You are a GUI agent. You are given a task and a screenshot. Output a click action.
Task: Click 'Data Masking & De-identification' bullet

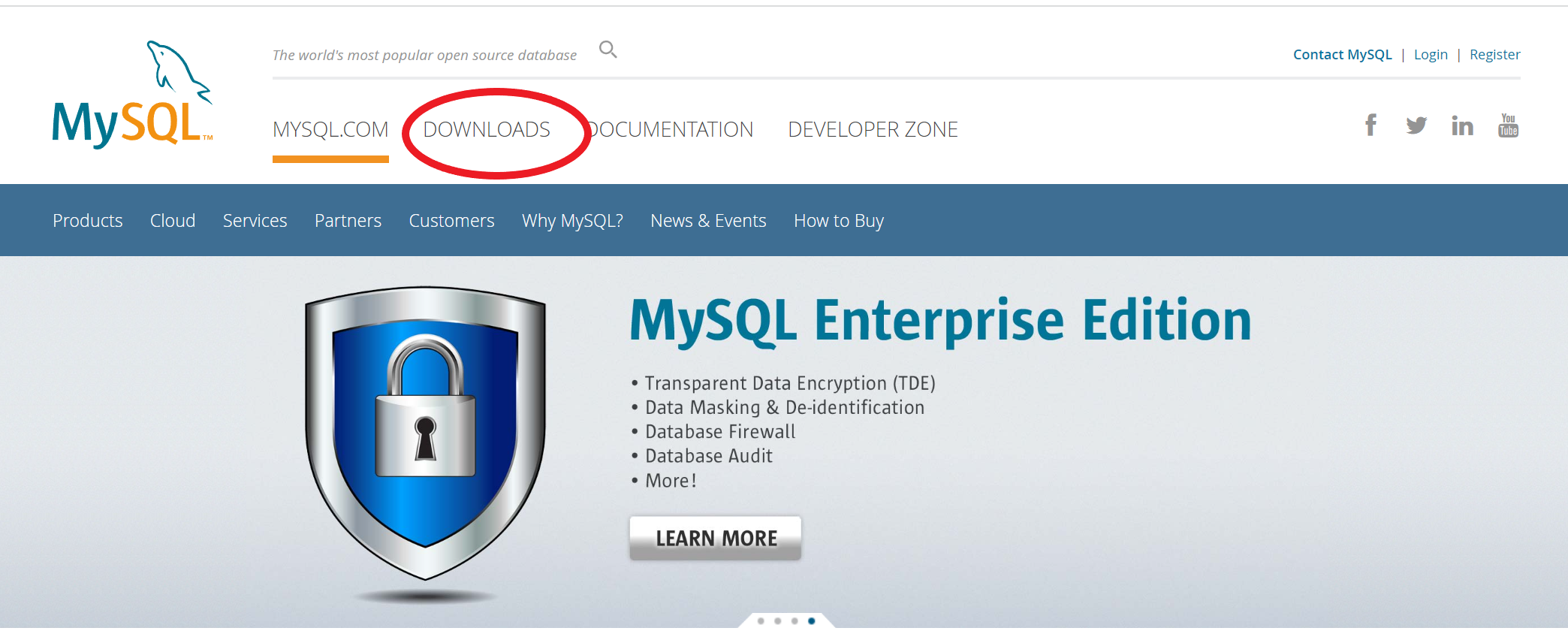pos(785,407)
